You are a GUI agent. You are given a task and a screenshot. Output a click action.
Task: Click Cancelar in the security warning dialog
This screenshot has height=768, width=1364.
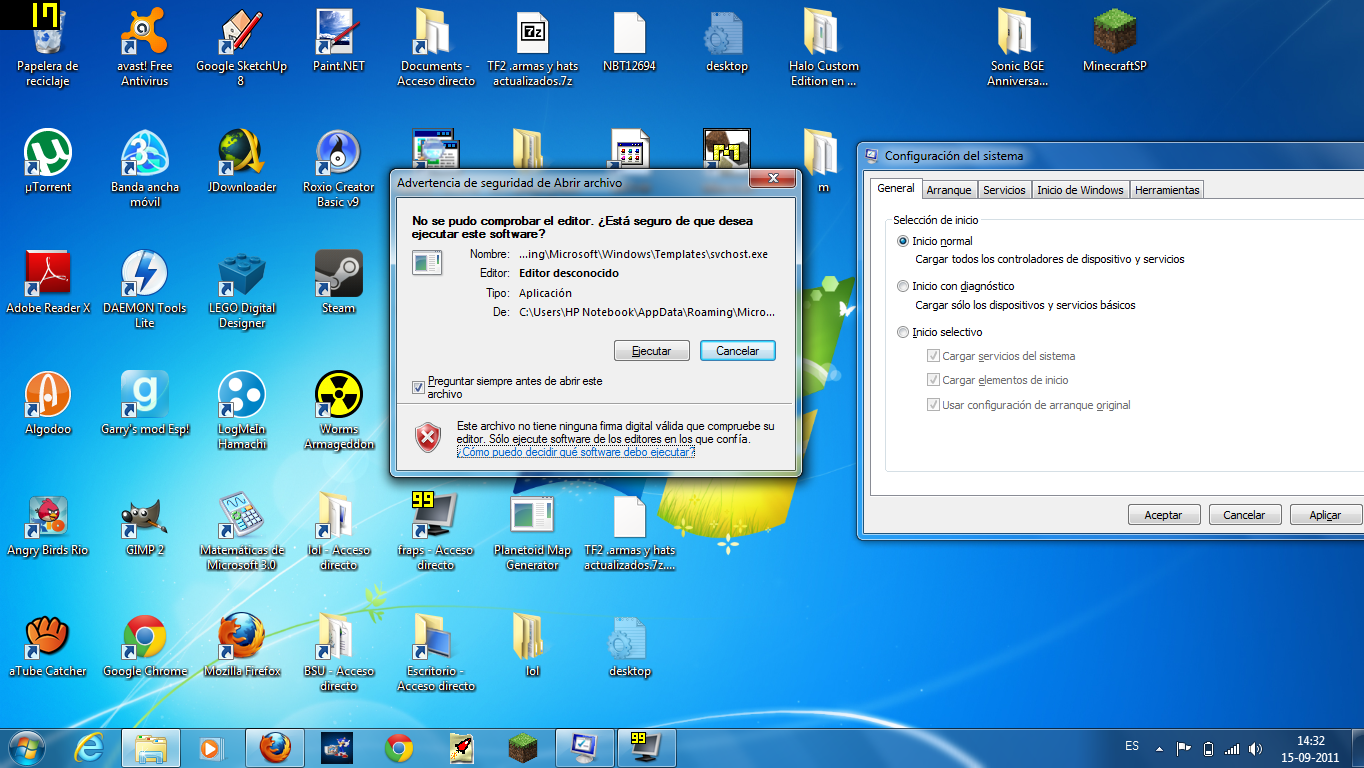[738, 351]
